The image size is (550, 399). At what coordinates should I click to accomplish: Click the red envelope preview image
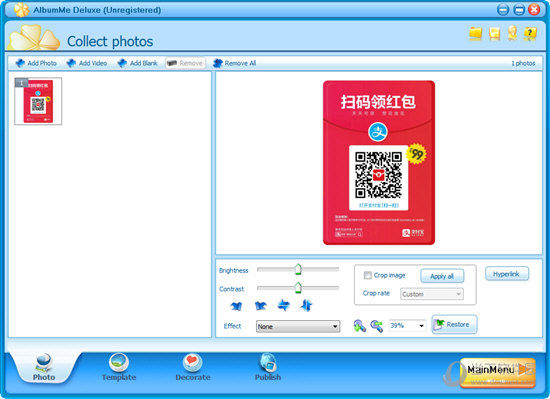379,163
